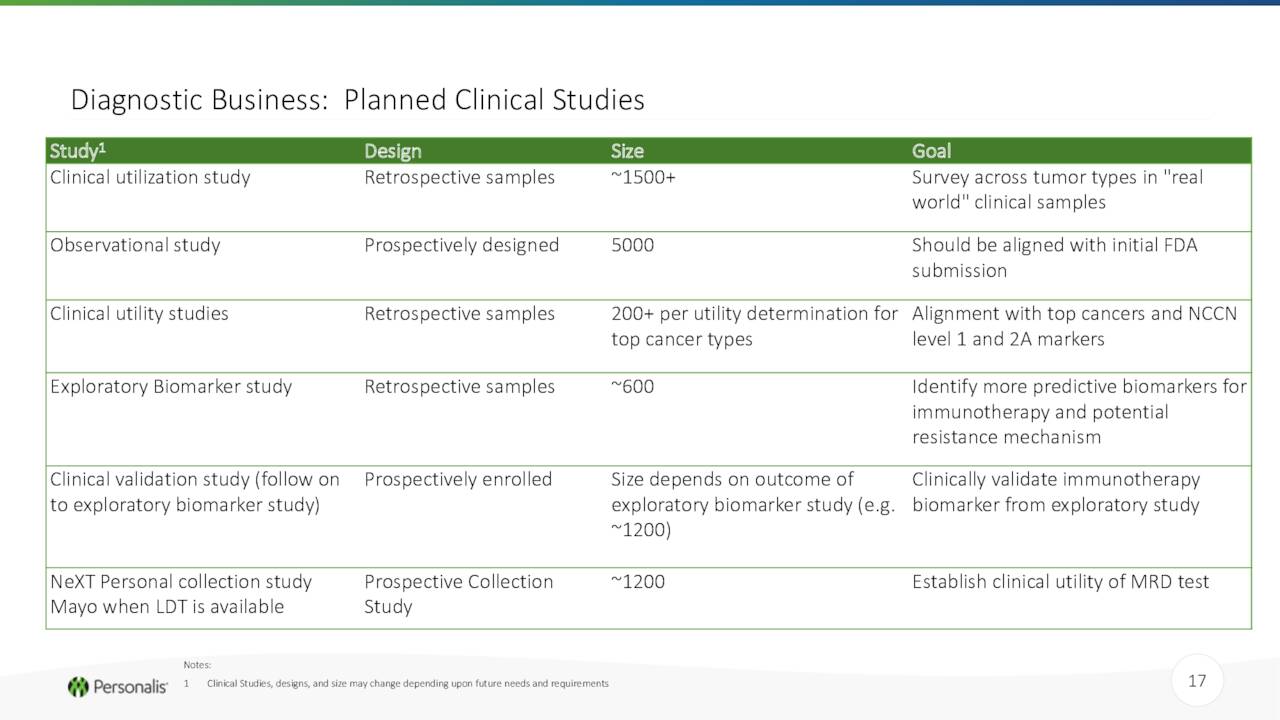Click the ~600 size cell
Viewport: 1280px width, 720px height.
pos(632,386)
